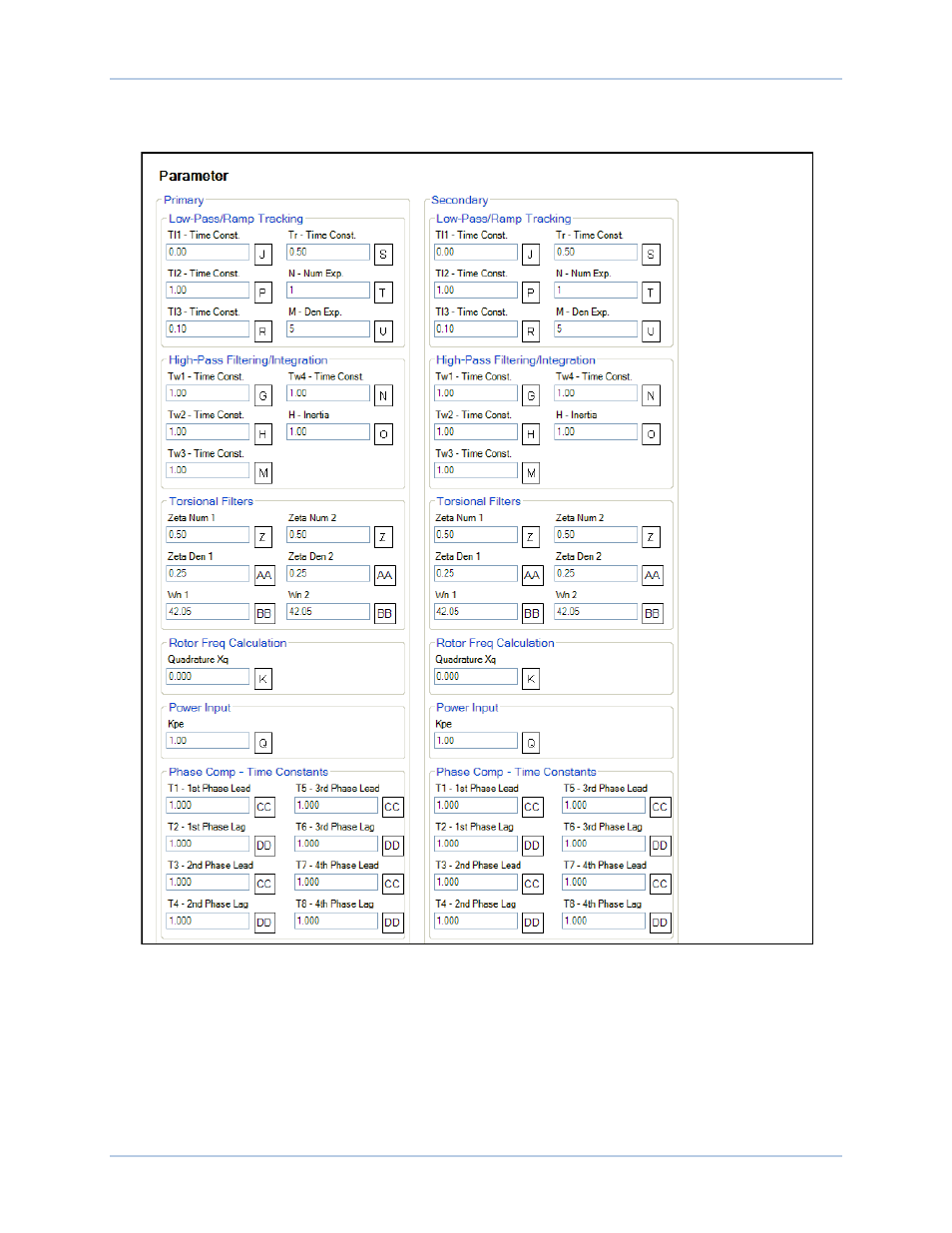952x1233 pixels.
Task: Click Secondary T8 4th Phase Lag field
Action: pyautogui.click(x=604, y=922)
